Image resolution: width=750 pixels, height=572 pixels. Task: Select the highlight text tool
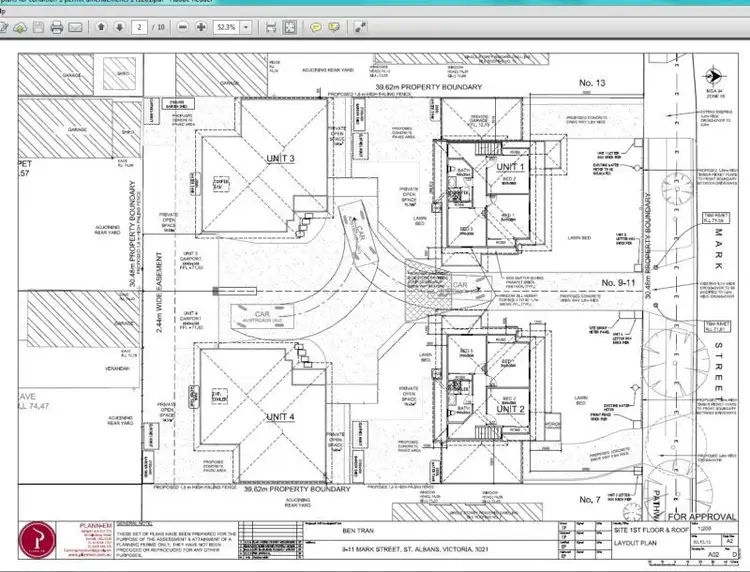tap(333, 27)
